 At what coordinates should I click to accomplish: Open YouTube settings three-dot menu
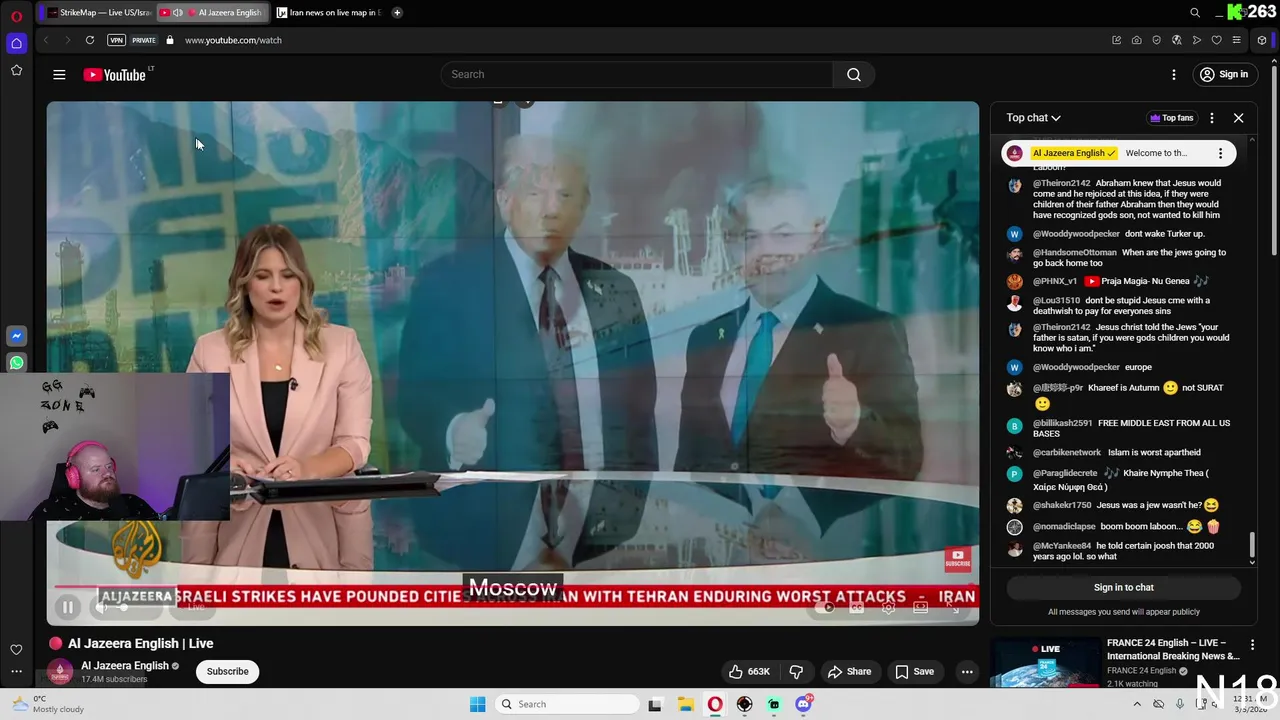pyautogui.click(x=1174, y=74)
